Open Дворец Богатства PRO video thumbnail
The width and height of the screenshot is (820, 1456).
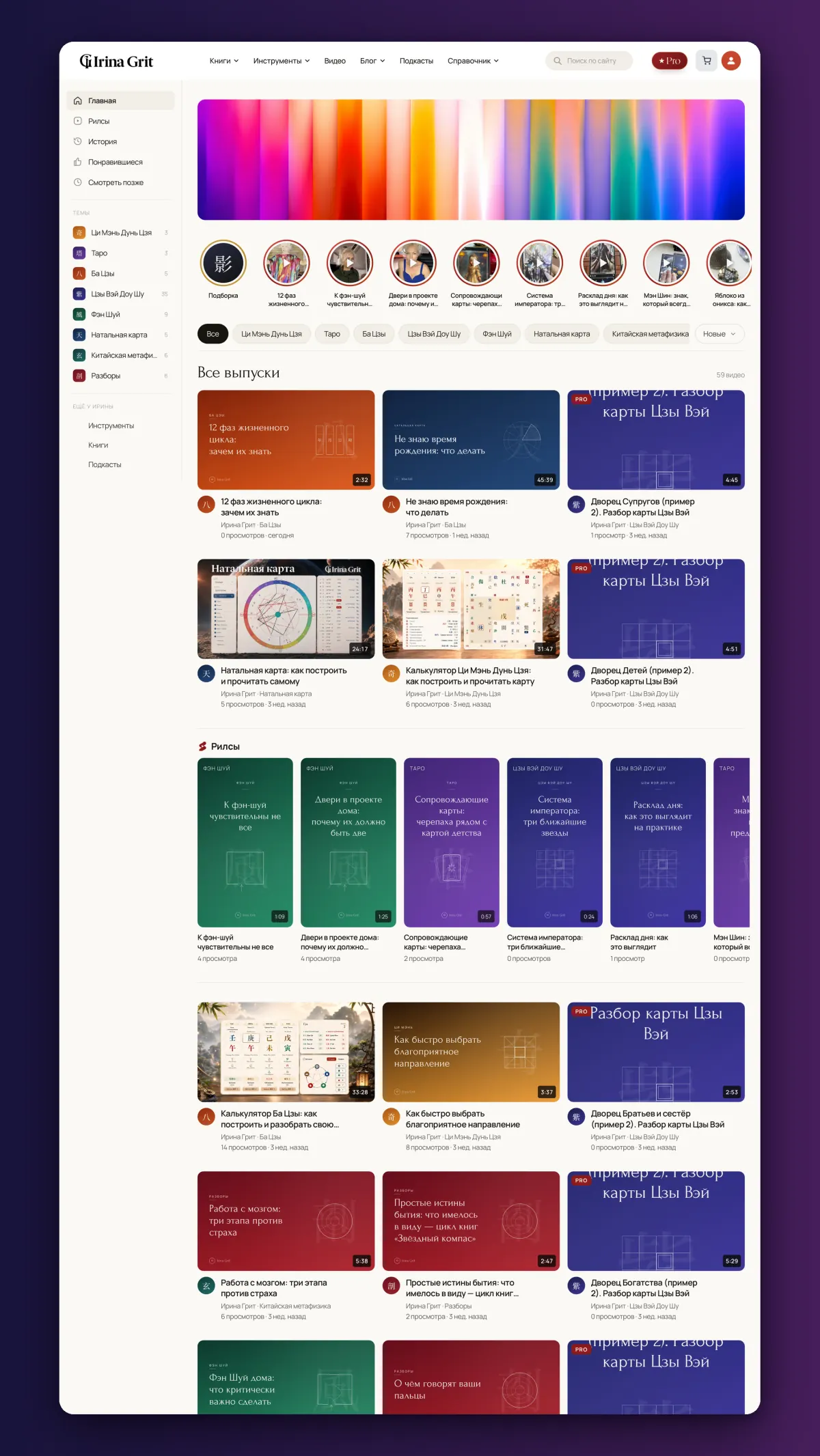[656, 1221]
